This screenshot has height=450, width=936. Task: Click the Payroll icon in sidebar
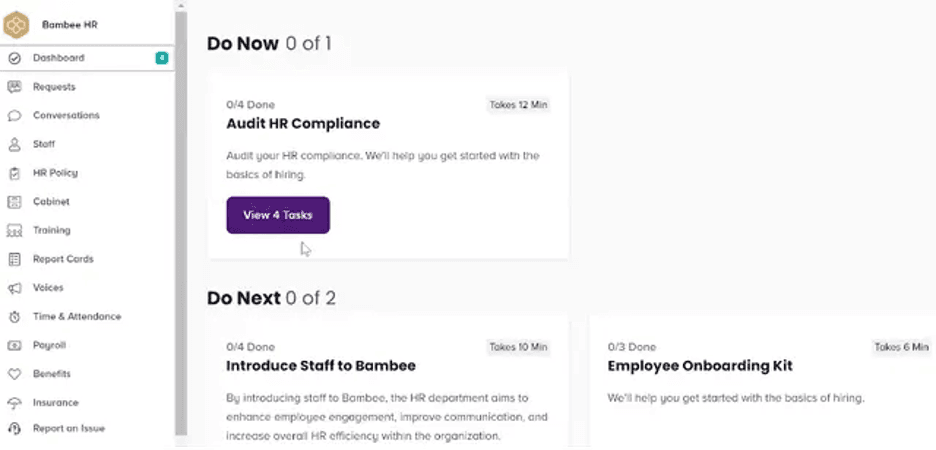[14, 345]
